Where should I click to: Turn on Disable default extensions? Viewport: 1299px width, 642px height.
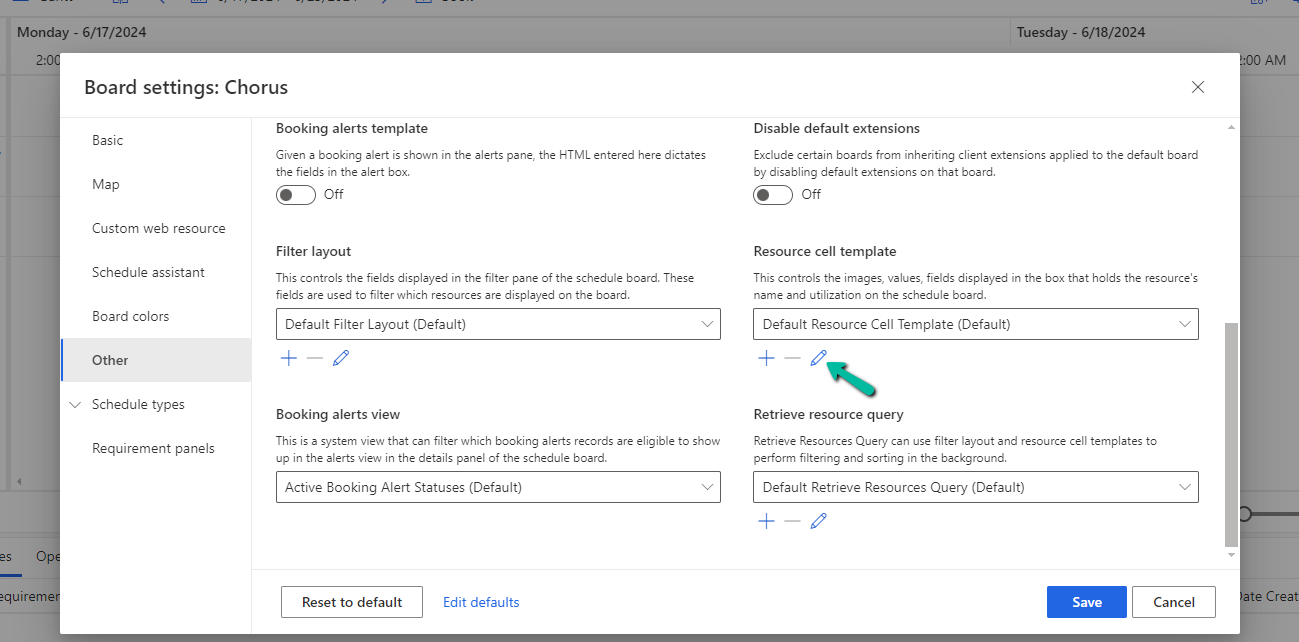[x=772, y=194]
